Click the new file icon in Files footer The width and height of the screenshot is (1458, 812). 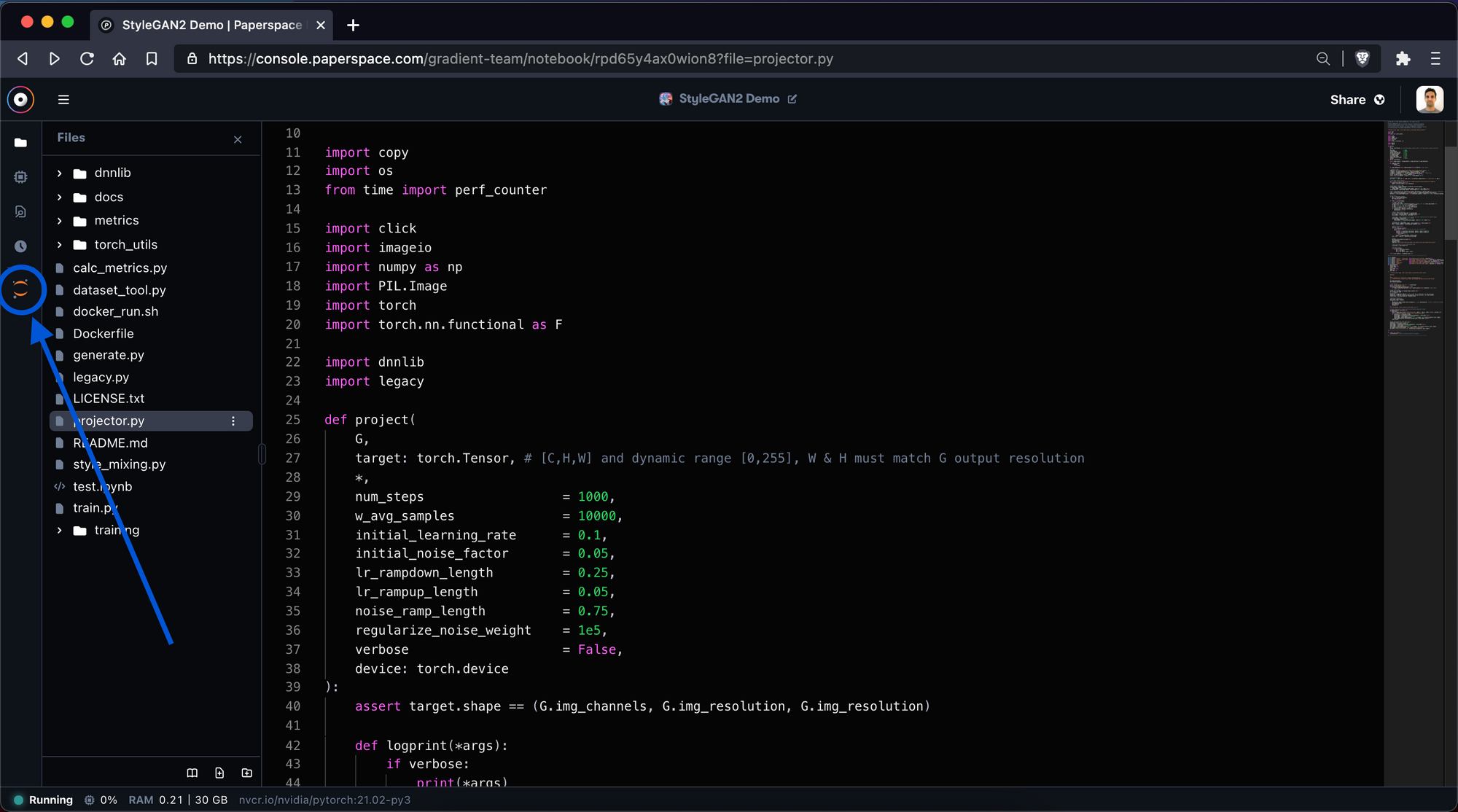[219, 773]
